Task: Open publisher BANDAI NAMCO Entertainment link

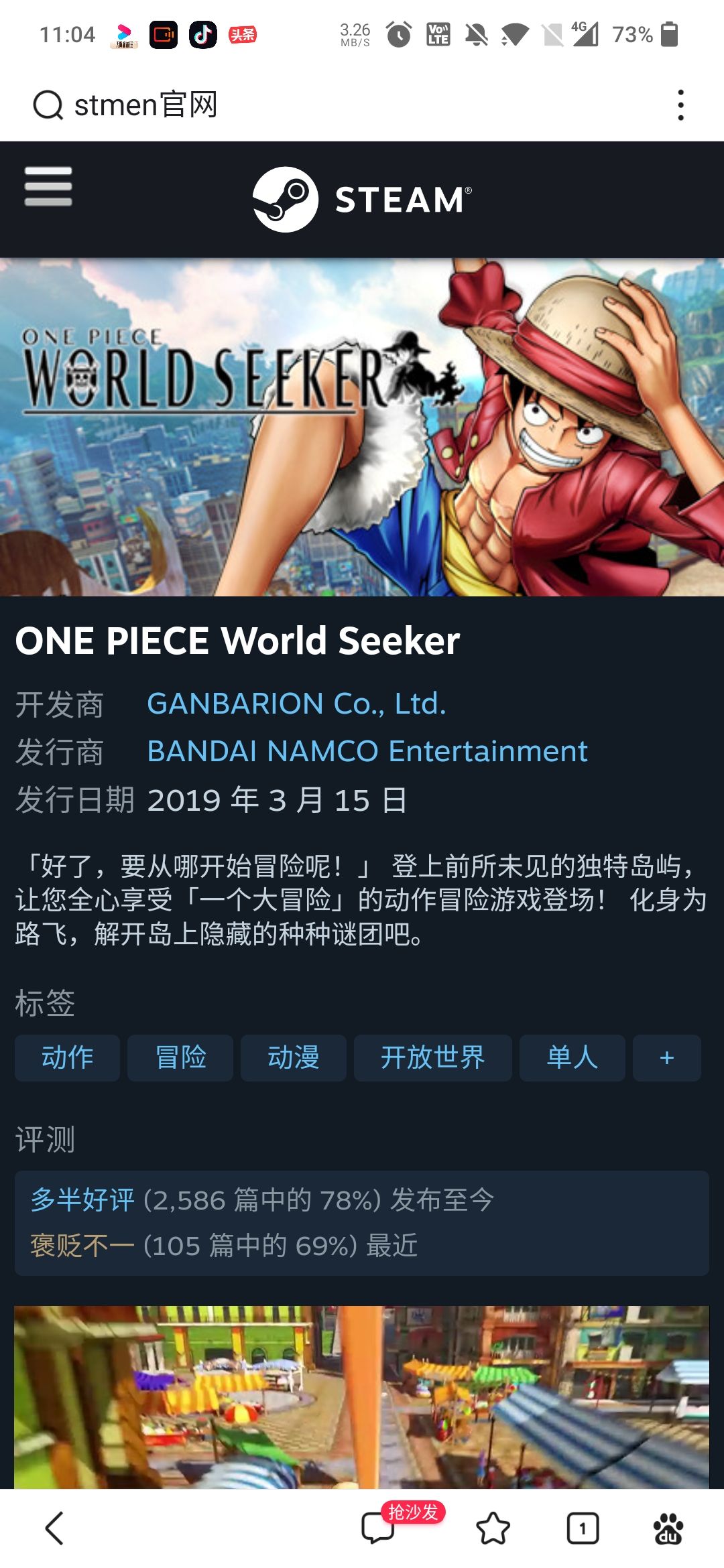Action: point(367,751)
